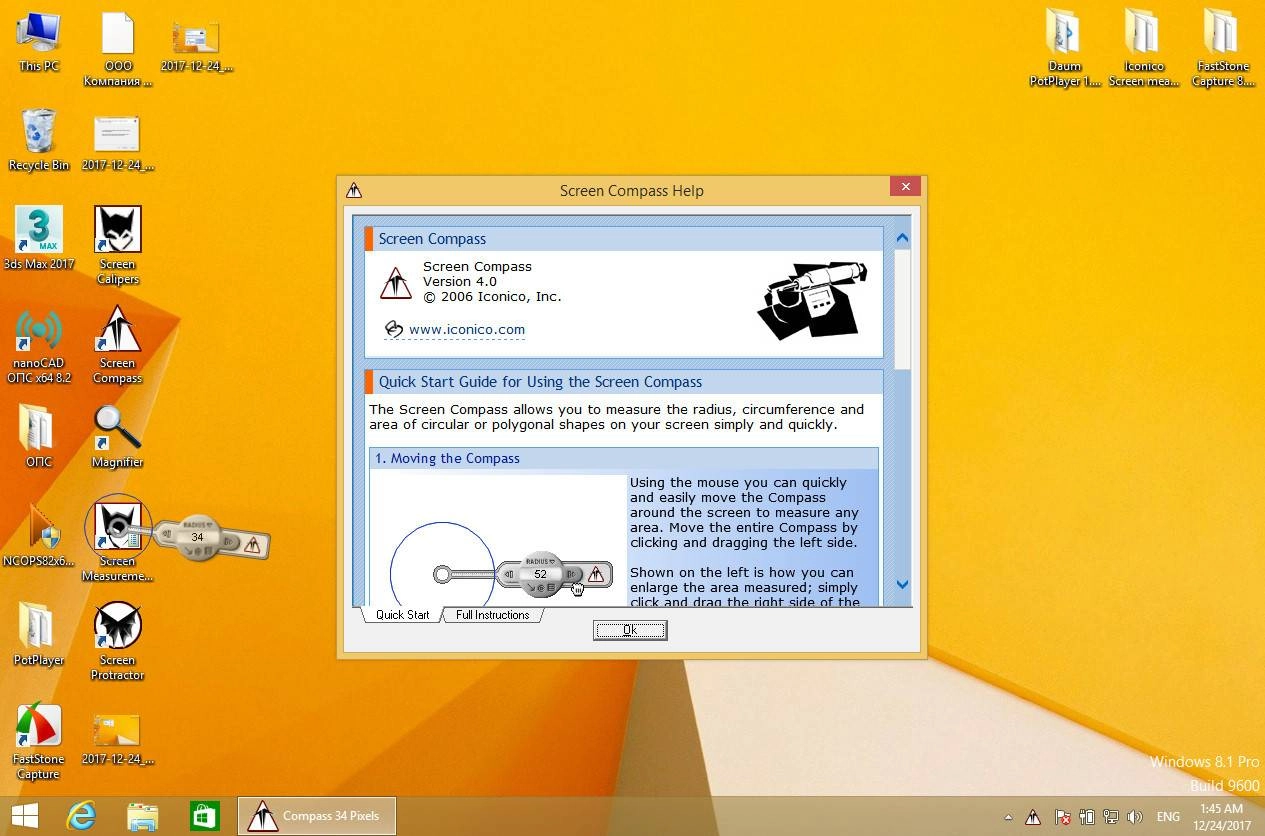Click the volume speaker tray icon
The width and height of the screenshot is (1265, 836).
pos(1135,817)
